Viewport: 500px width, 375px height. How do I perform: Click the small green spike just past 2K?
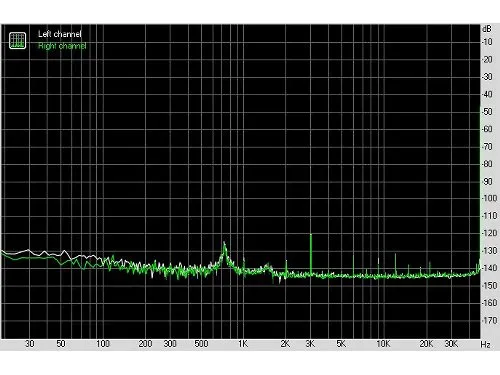[x=286, y=267]
